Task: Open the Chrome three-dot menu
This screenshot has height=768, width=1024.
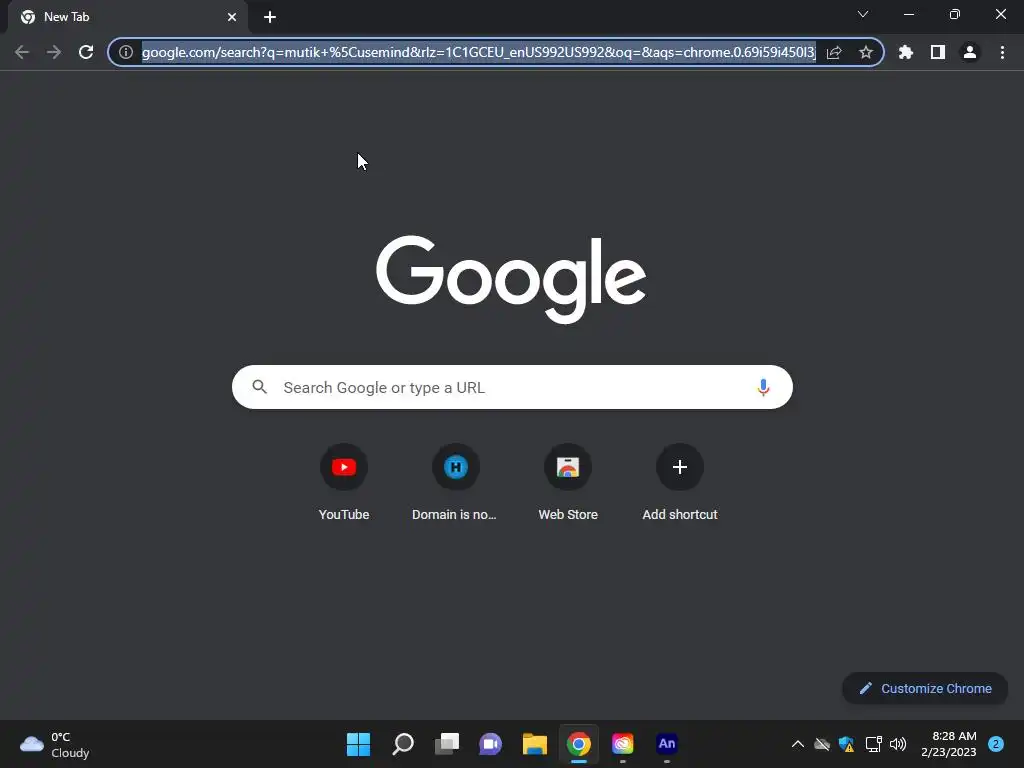Action: click(1002, 52)
